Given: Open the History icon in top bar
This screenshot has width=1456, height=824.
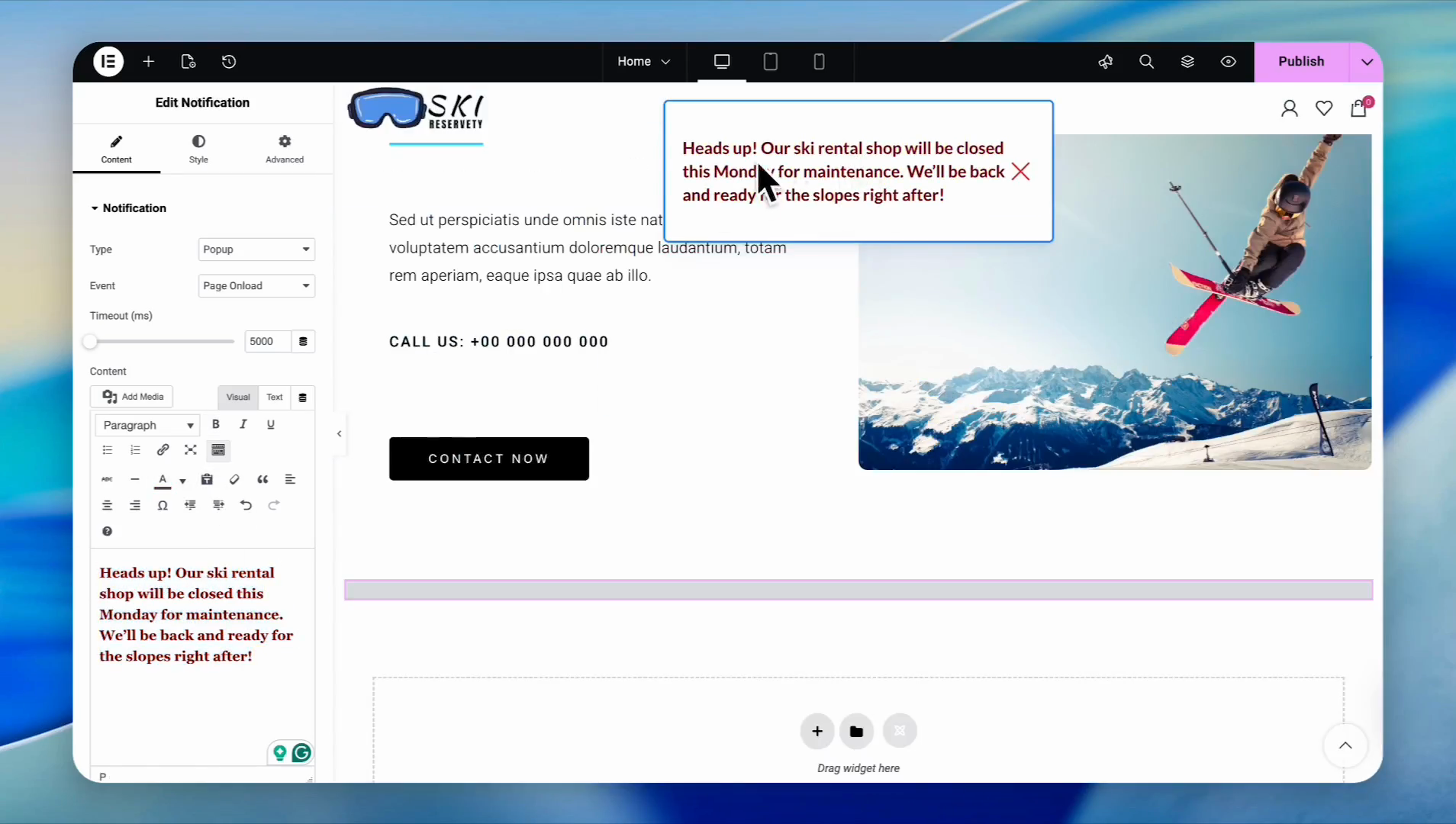Looking at the screenshot, I should [229, 62].
